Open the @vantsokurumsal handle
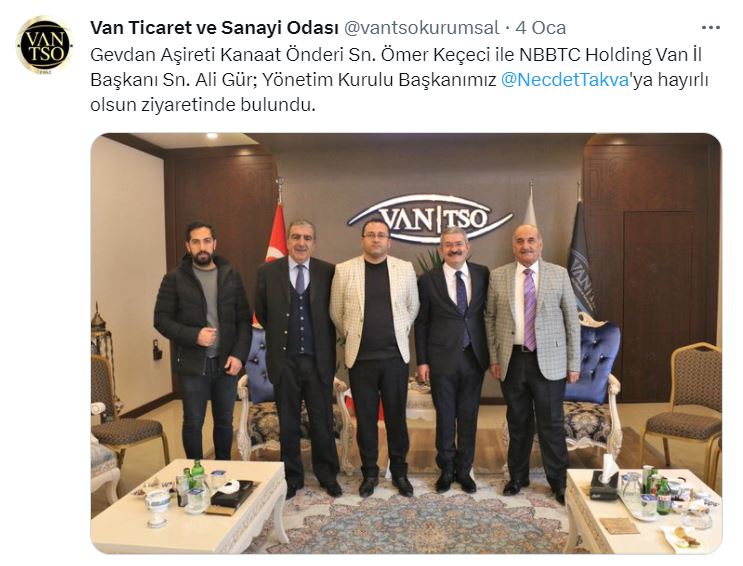 421,28
